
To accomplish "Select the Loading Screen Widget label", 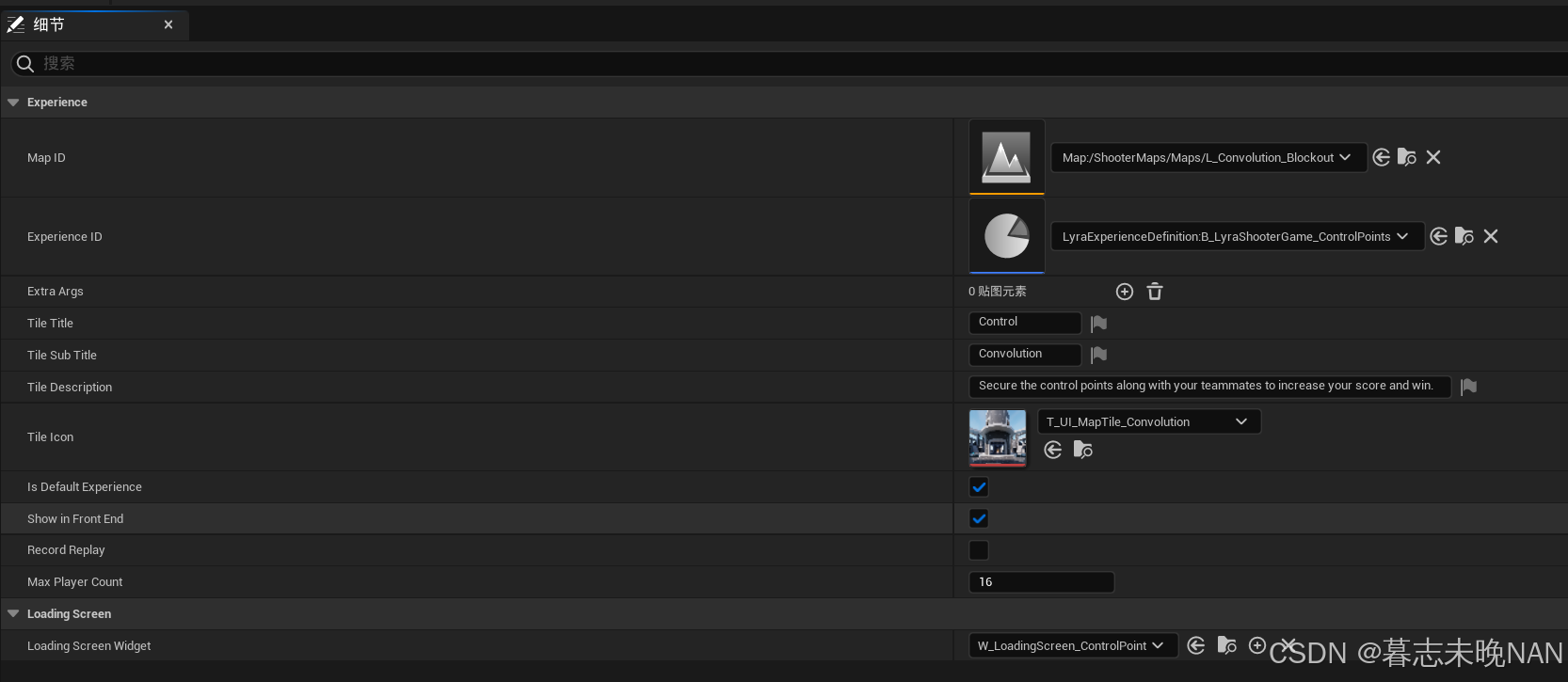I will [89, 646].
